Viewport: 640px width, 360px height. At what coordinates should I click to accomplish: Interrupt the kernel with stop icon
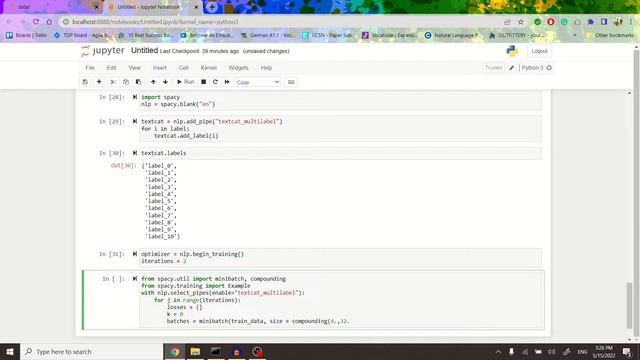click(x=203, y=82)
